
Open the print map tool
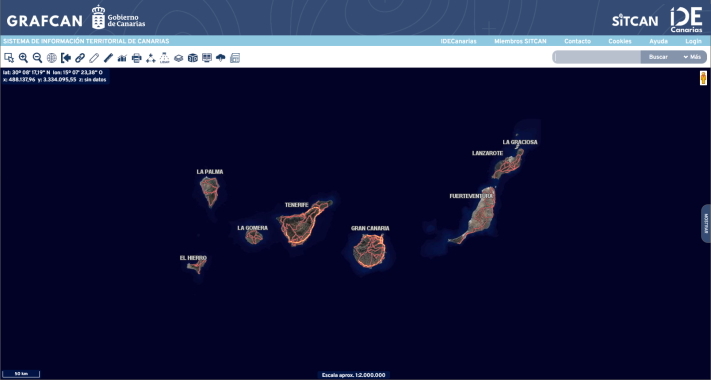(136, 58)
